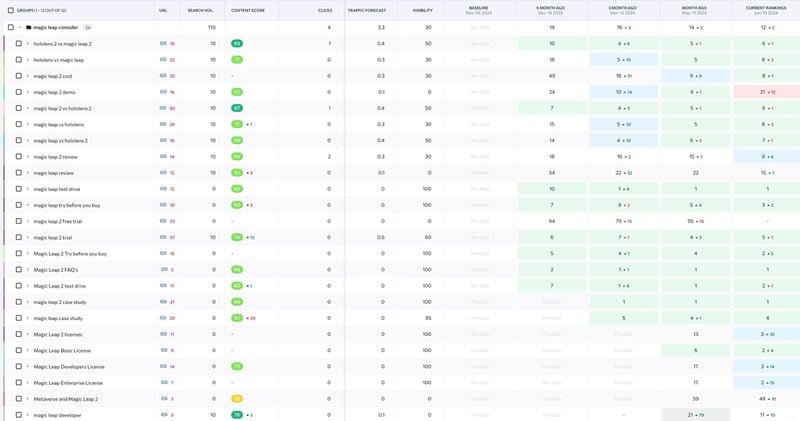The width and height of the screenshot is (800, 421).
Task: Expand the magic leap 2 trial row
Action: point(28,237)
